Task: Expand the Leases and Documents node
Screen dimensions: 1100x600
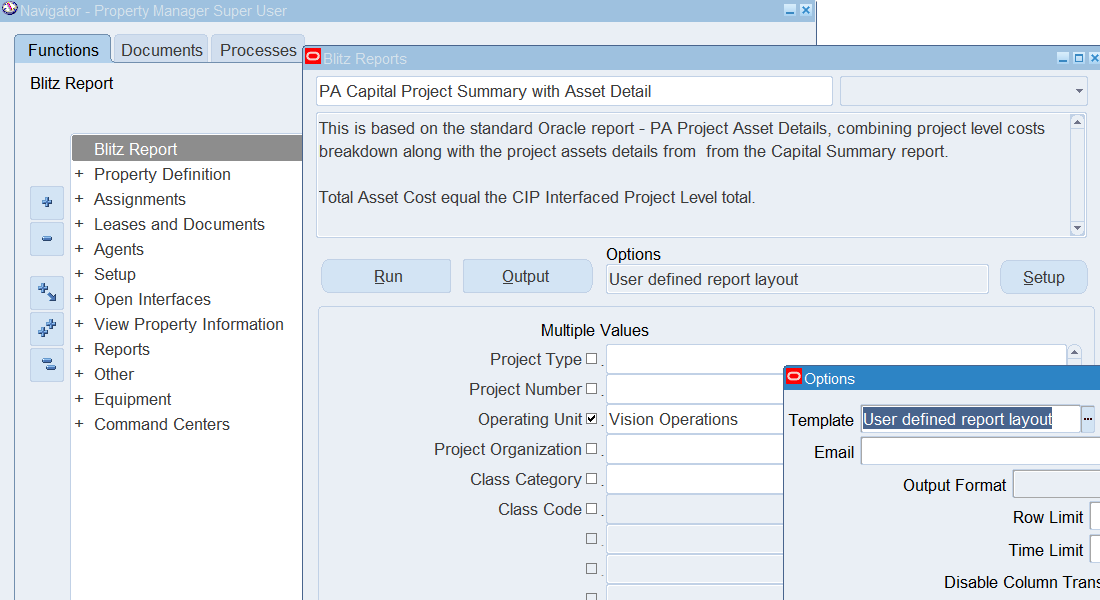Action: (x=79, y=224)
